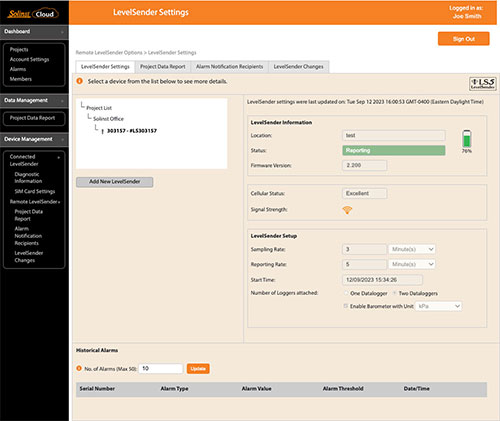Click the LS5 LevelSender logo icon
This screenshot has width=500, height=421.
[x=483, y=83]
